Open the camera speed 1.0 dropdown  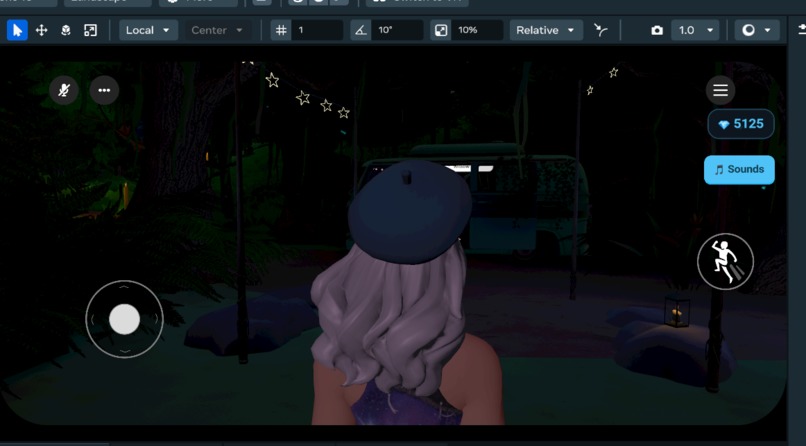pos(695,30)
